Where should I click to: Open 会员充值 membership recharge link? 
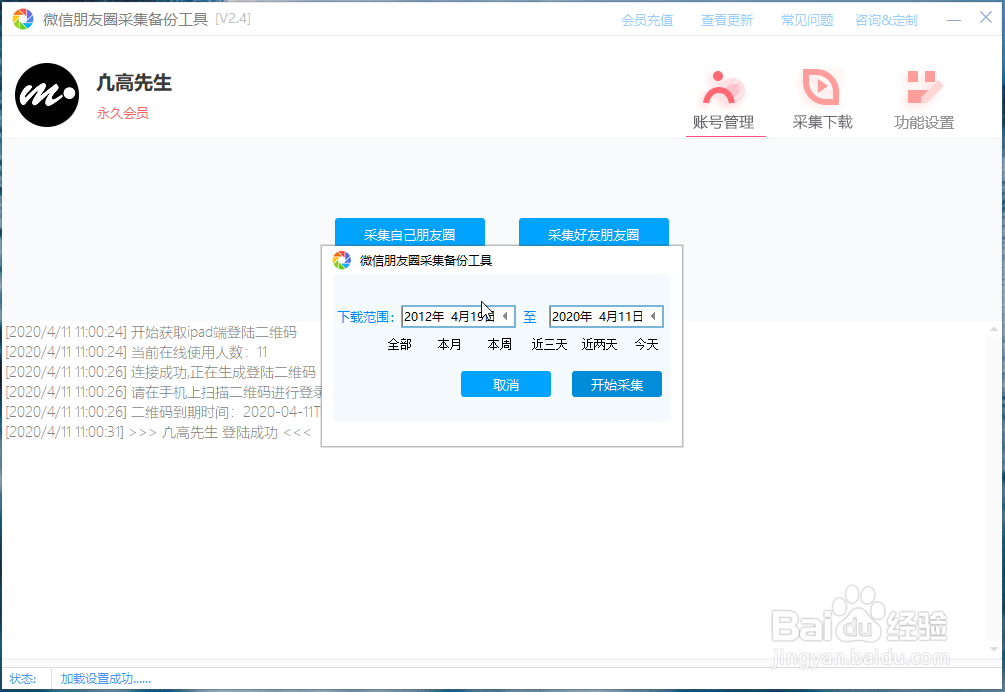[647, 20]
